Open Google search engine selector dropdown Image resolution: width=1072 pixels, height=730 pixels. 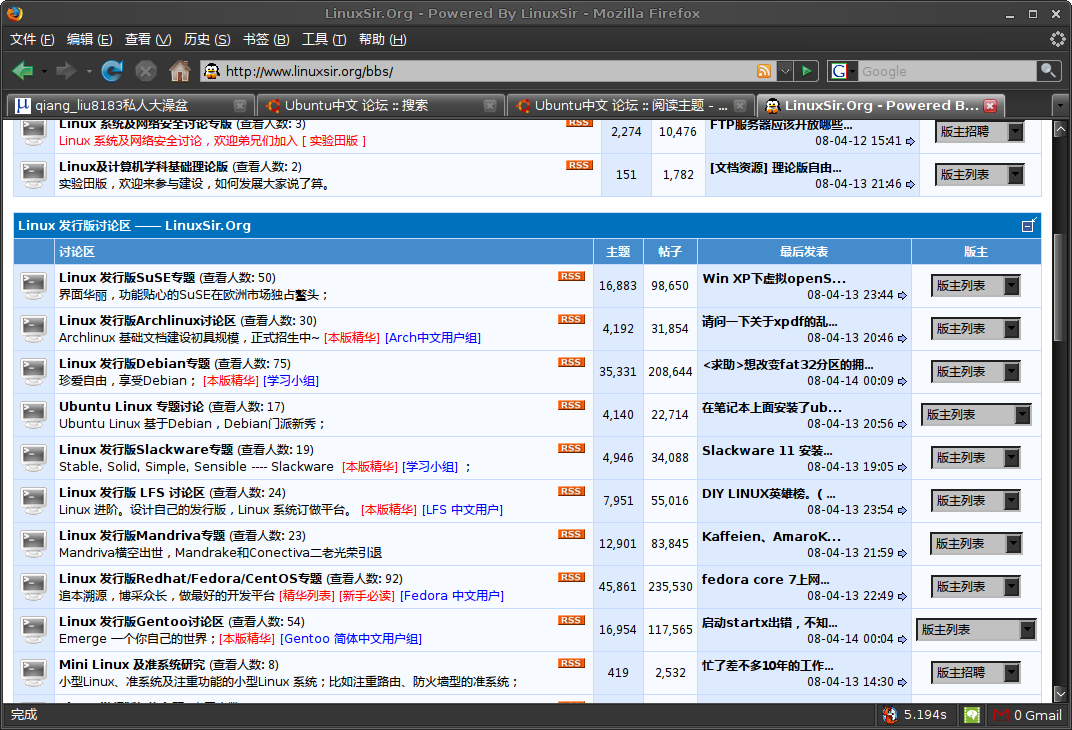[x=852, y=71]
